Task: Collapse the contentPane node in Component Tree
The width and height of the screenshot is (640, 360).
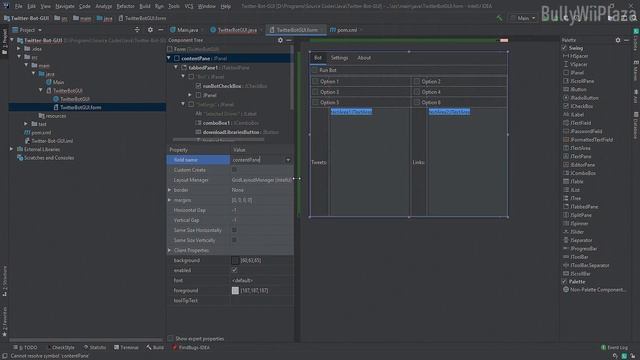Action: click(x=169, y=58)
